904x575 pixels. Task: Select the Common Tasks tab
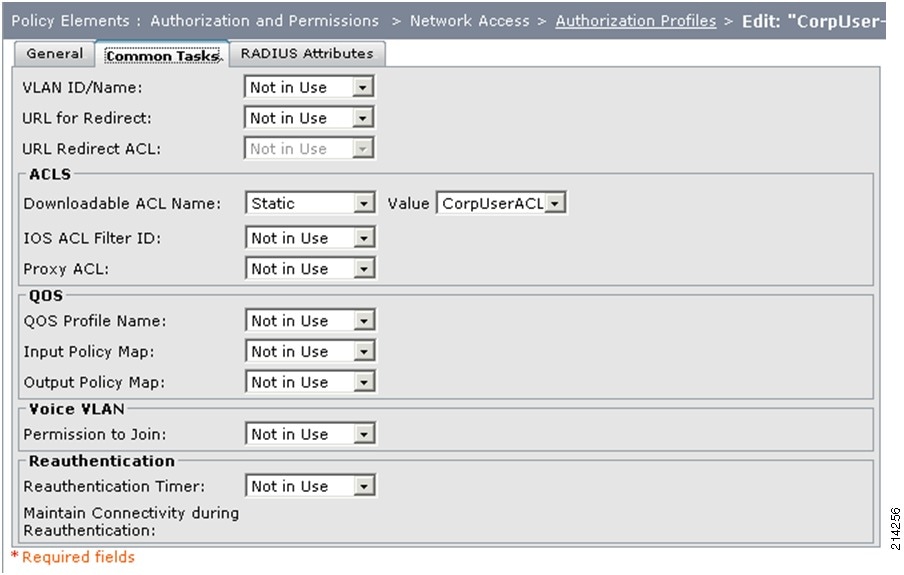[x=162, y=55]
